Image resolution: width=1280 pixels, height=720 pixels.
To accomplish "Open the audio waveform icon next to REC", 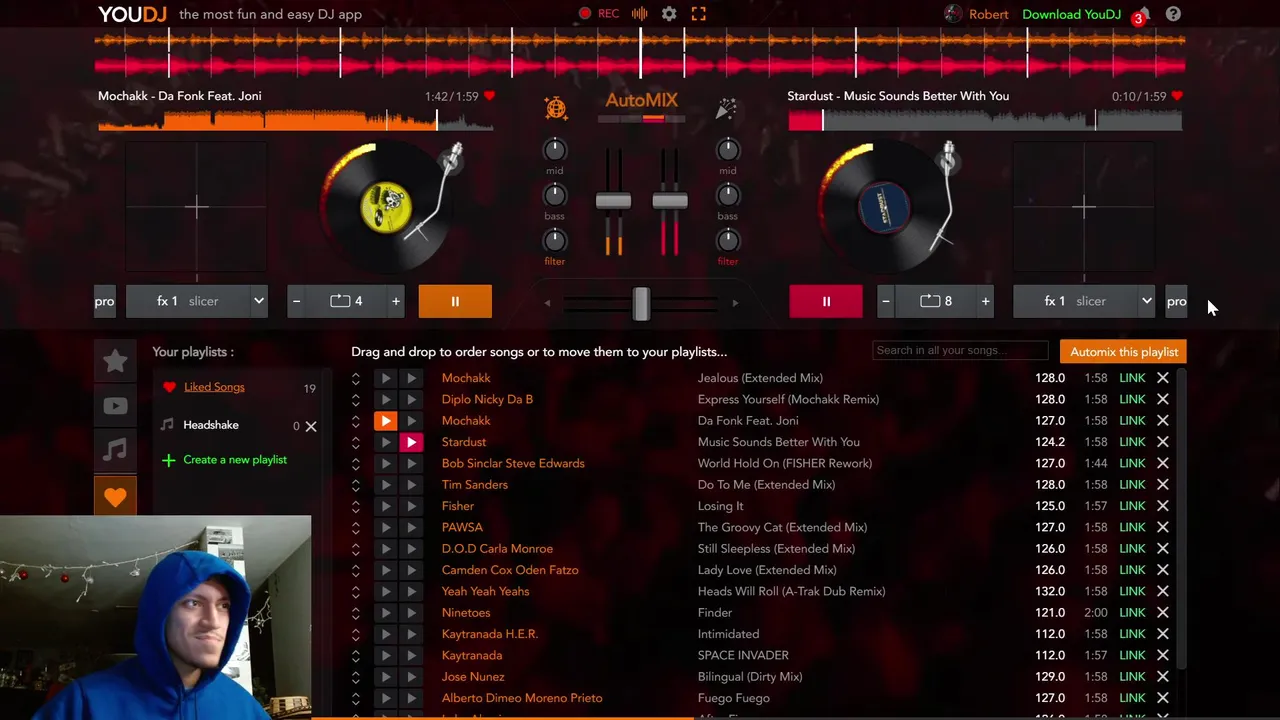I will click(x=640, y=14).
